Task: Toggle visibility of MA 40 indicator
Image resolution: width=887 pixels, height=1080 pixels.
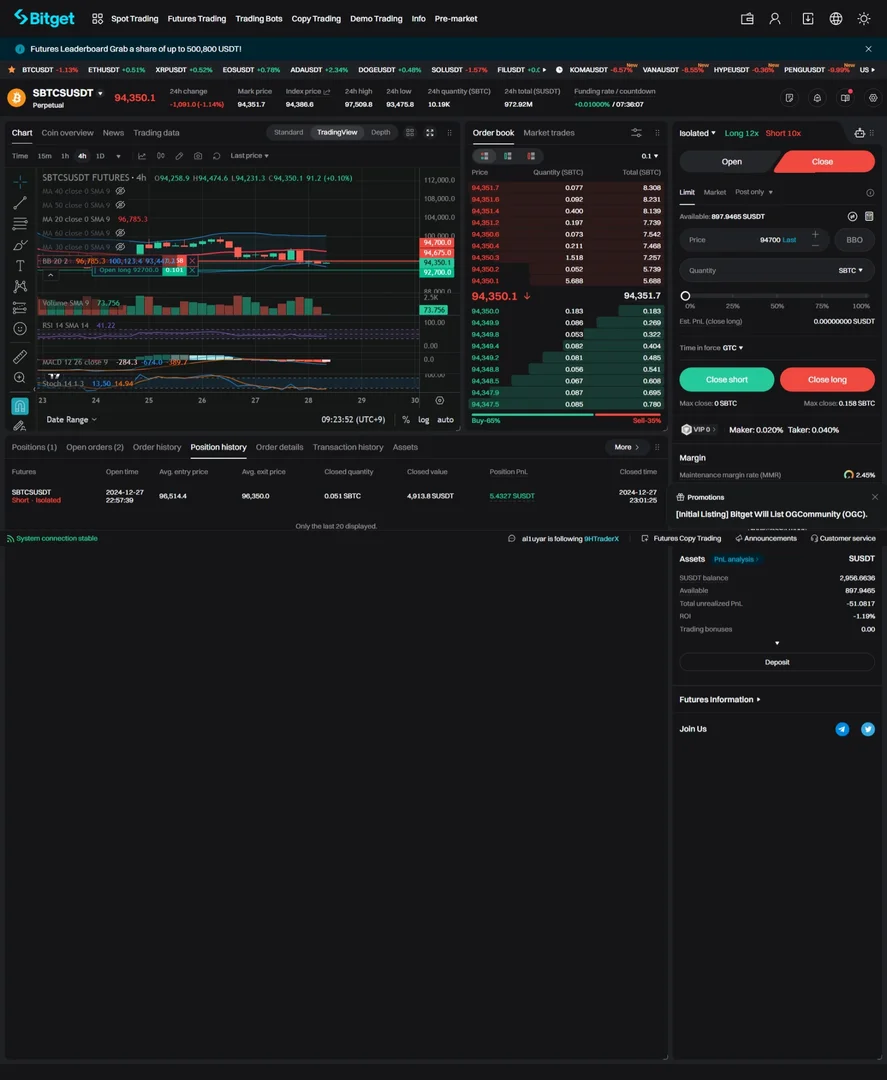Action: (x=120, y=191)
